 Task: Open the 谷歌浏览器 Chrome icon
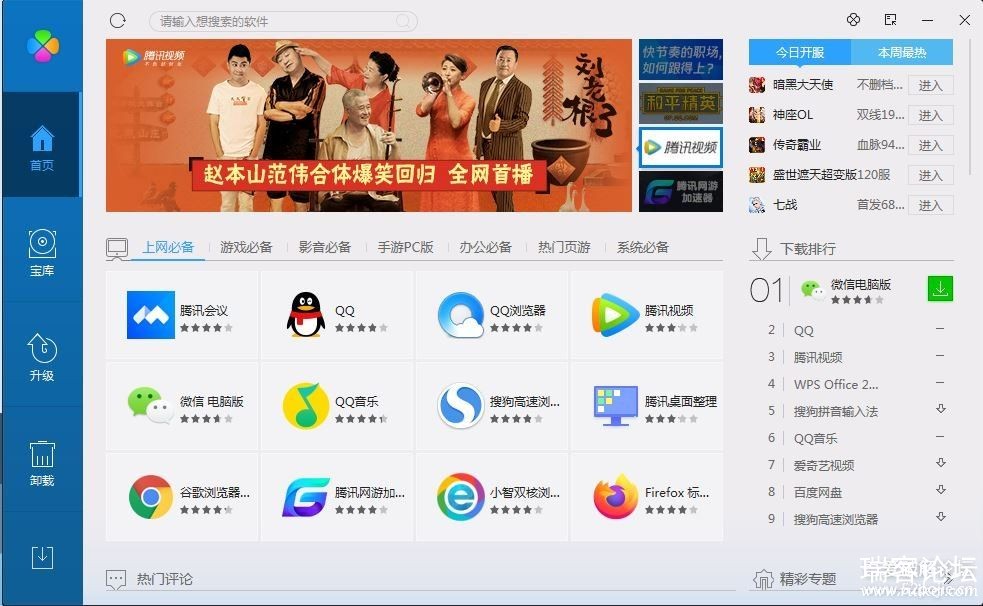tap(150, 497)
